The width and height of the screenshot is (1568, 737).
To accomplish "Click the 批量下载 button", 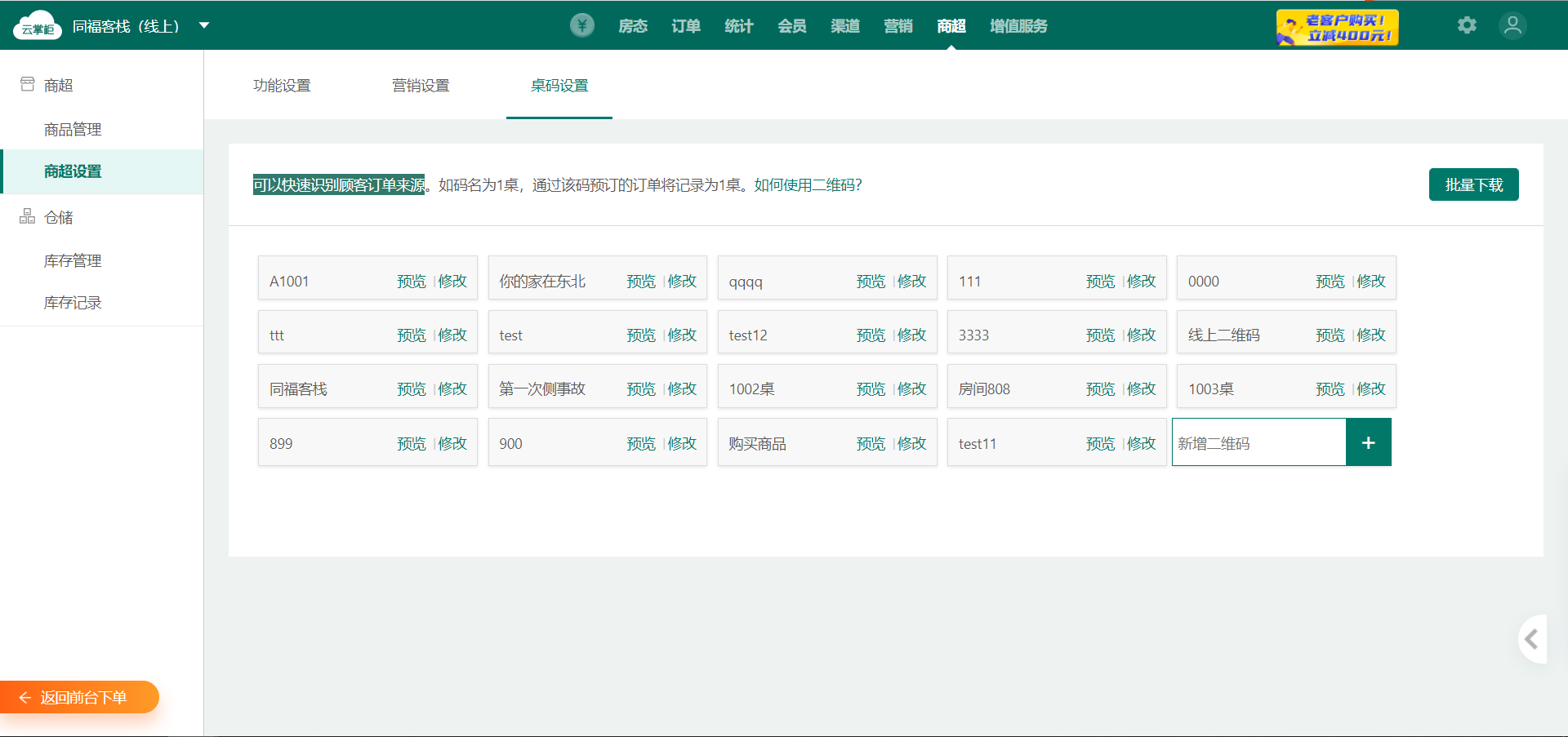I will (1473, 184).
